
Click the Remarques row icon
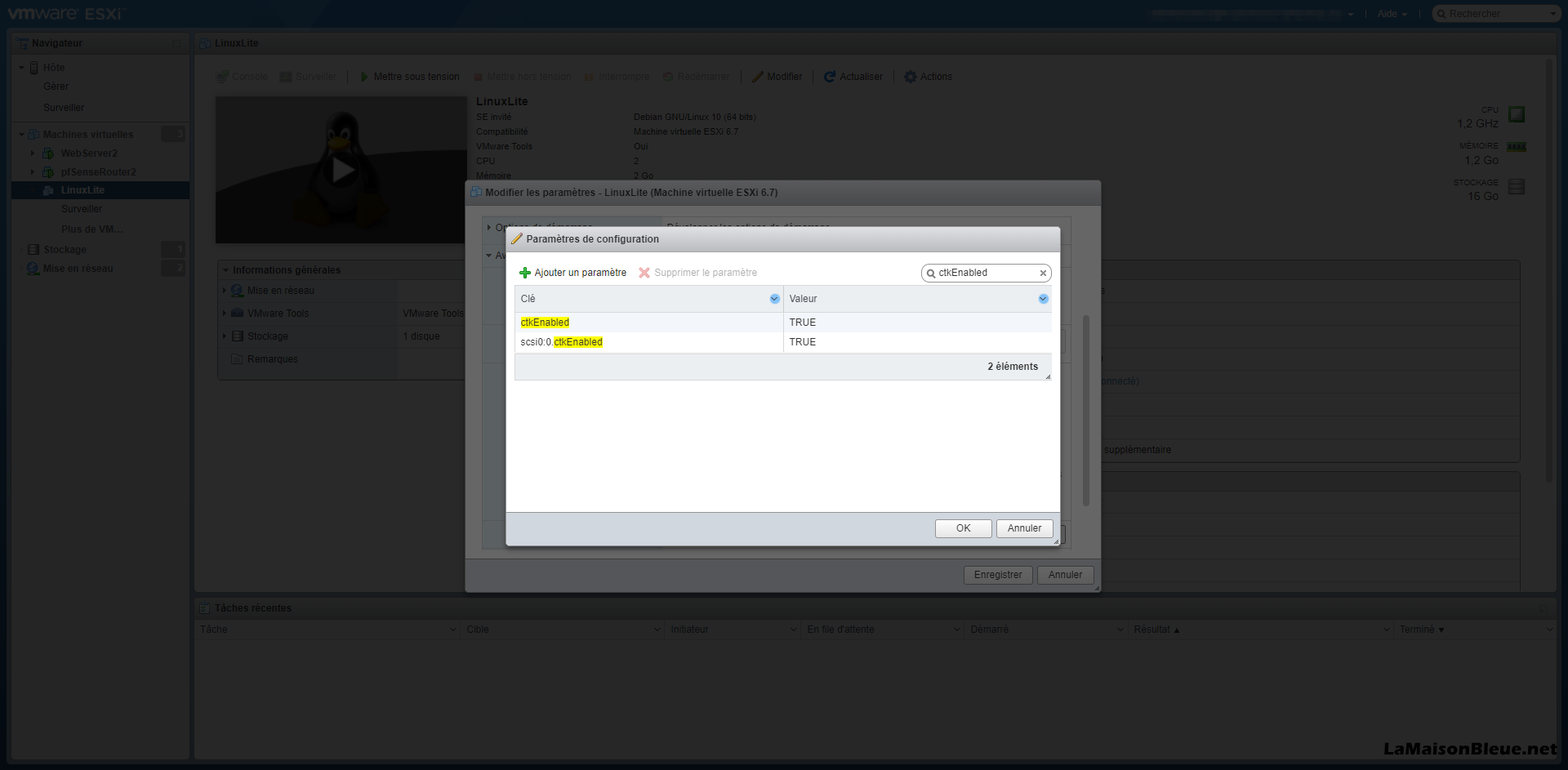pos(237,359)
